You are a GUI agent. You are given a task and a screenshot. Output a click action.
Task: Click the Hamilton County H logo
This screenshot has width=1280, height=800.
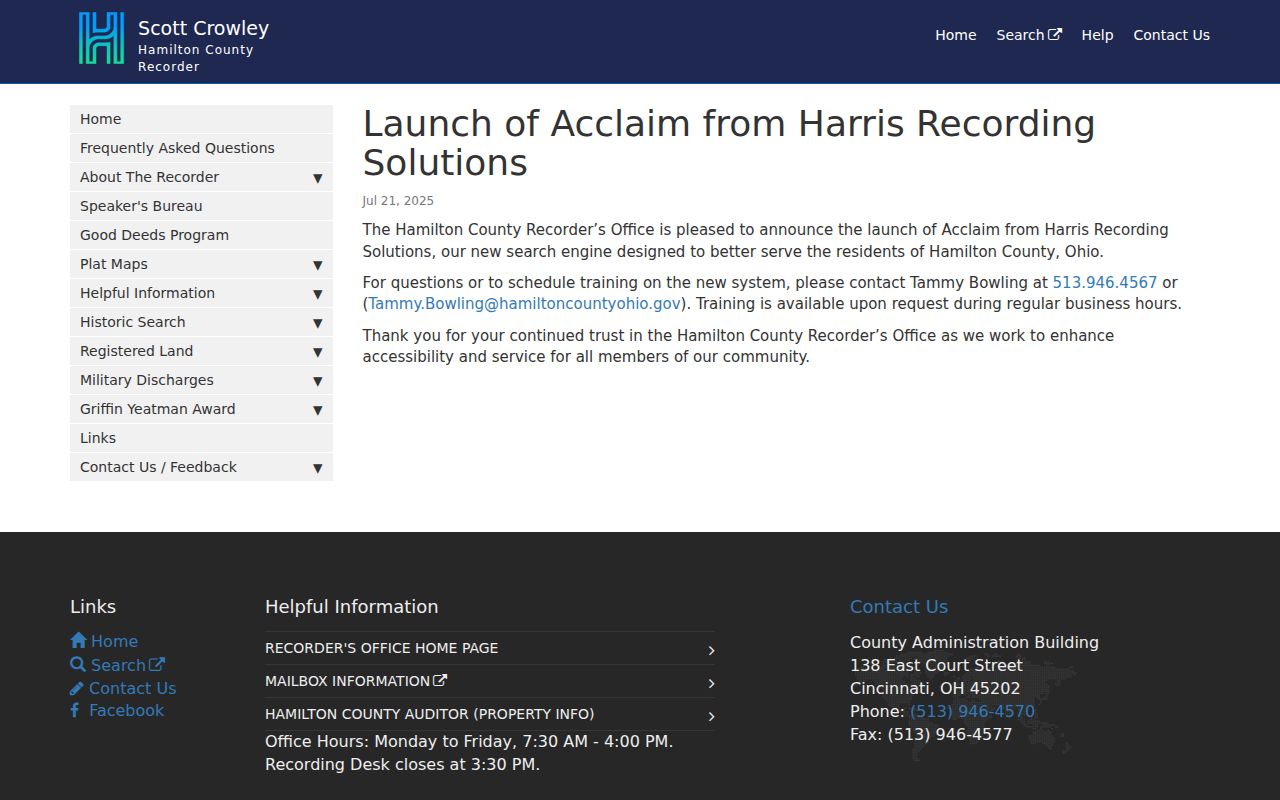[101, 39]
